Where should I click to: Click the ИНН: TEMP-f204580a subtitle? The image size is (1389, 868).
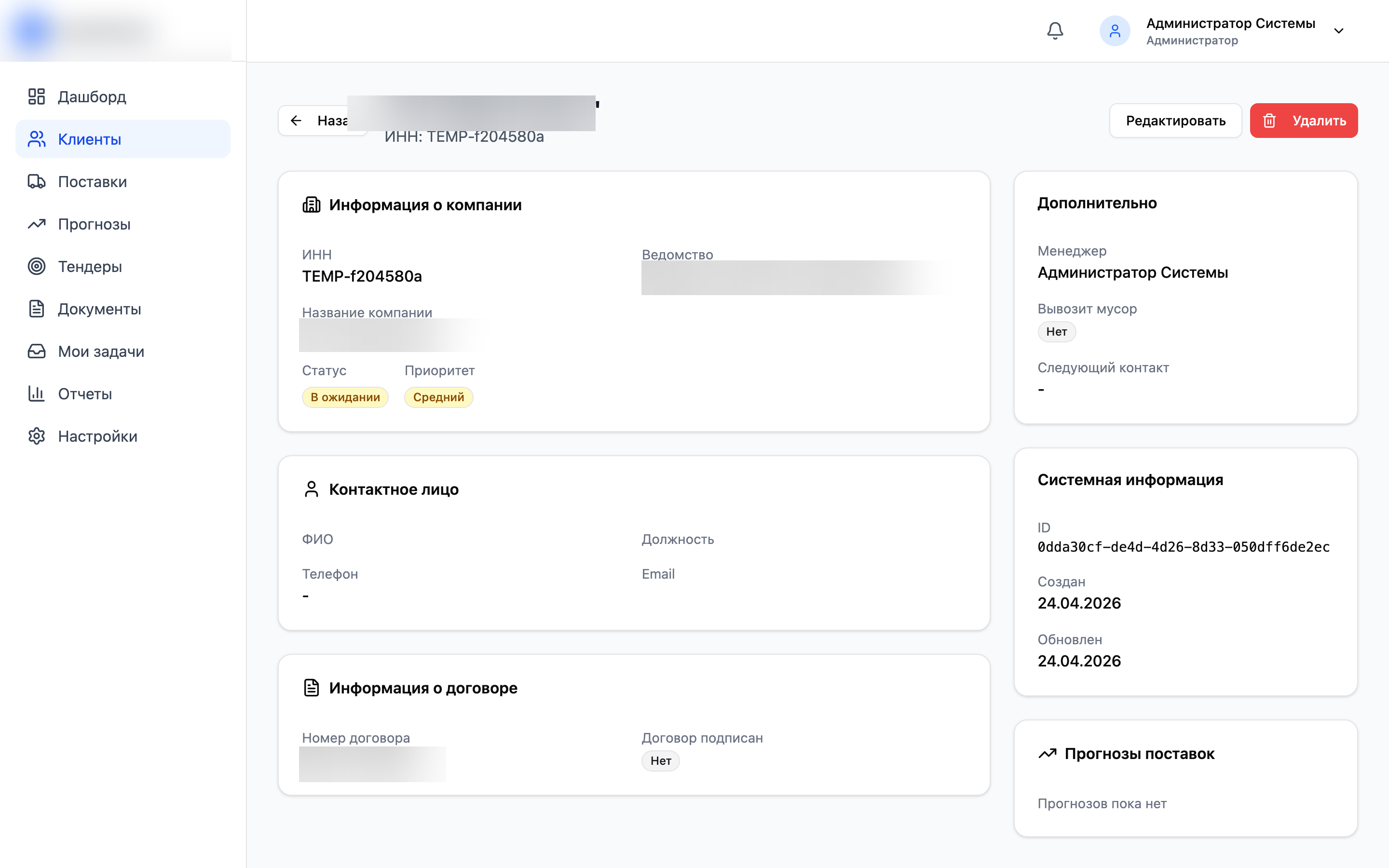[464, 136]
